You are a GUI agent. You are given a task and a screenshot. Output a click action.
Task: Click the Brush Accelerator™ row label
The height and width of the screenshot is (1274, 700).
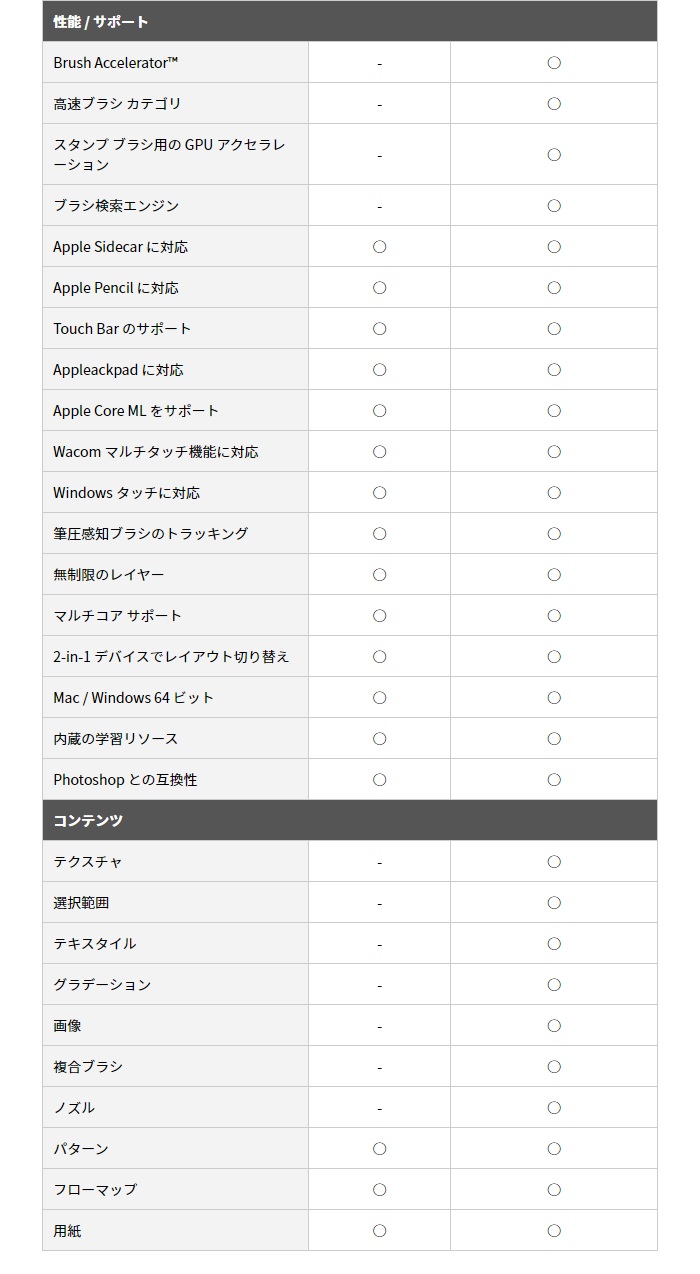(116, 63)
